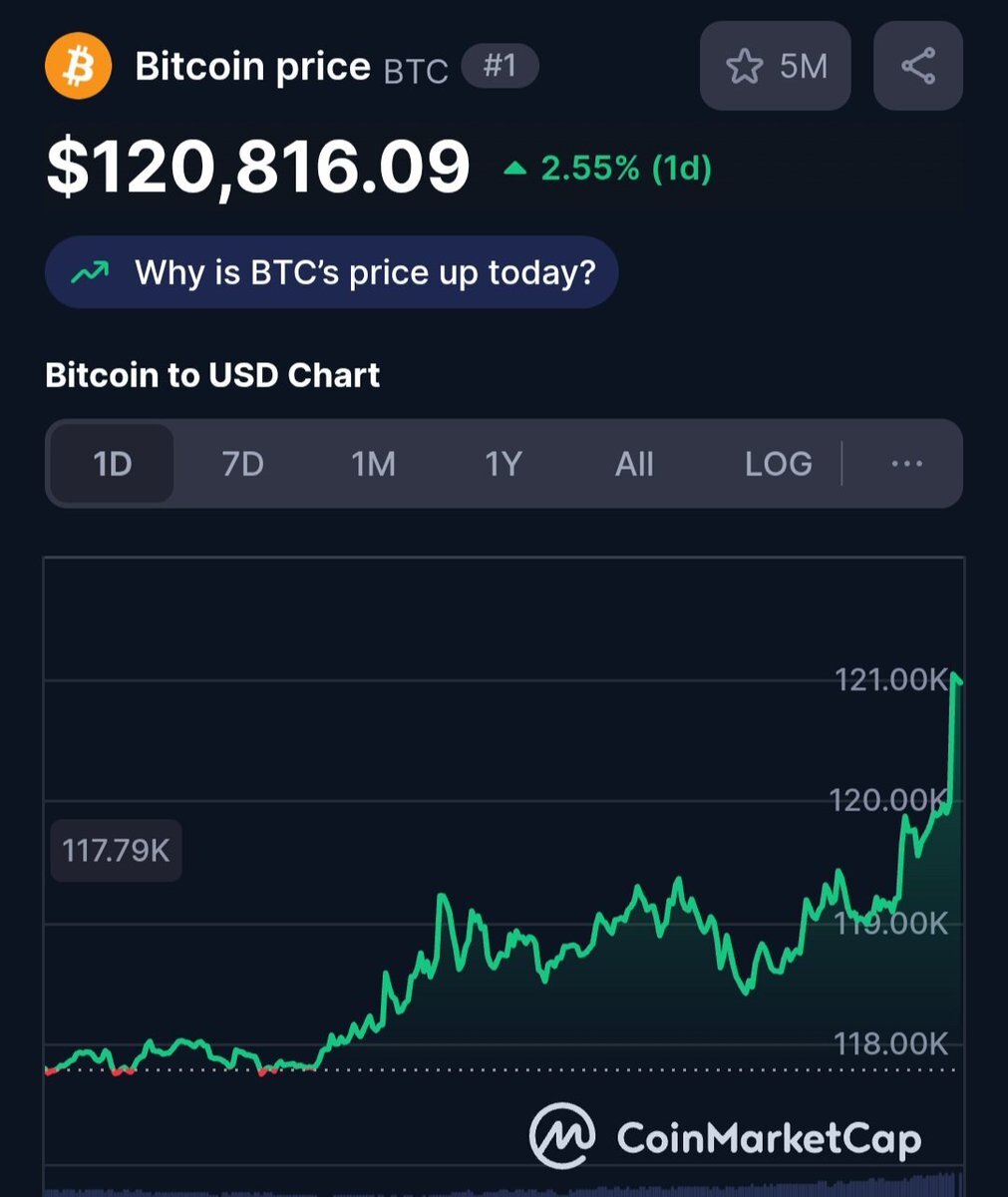This screenshot has height=1197, width=1008.
Task: Switch chart to 7D range
Action: pos(242,464)
